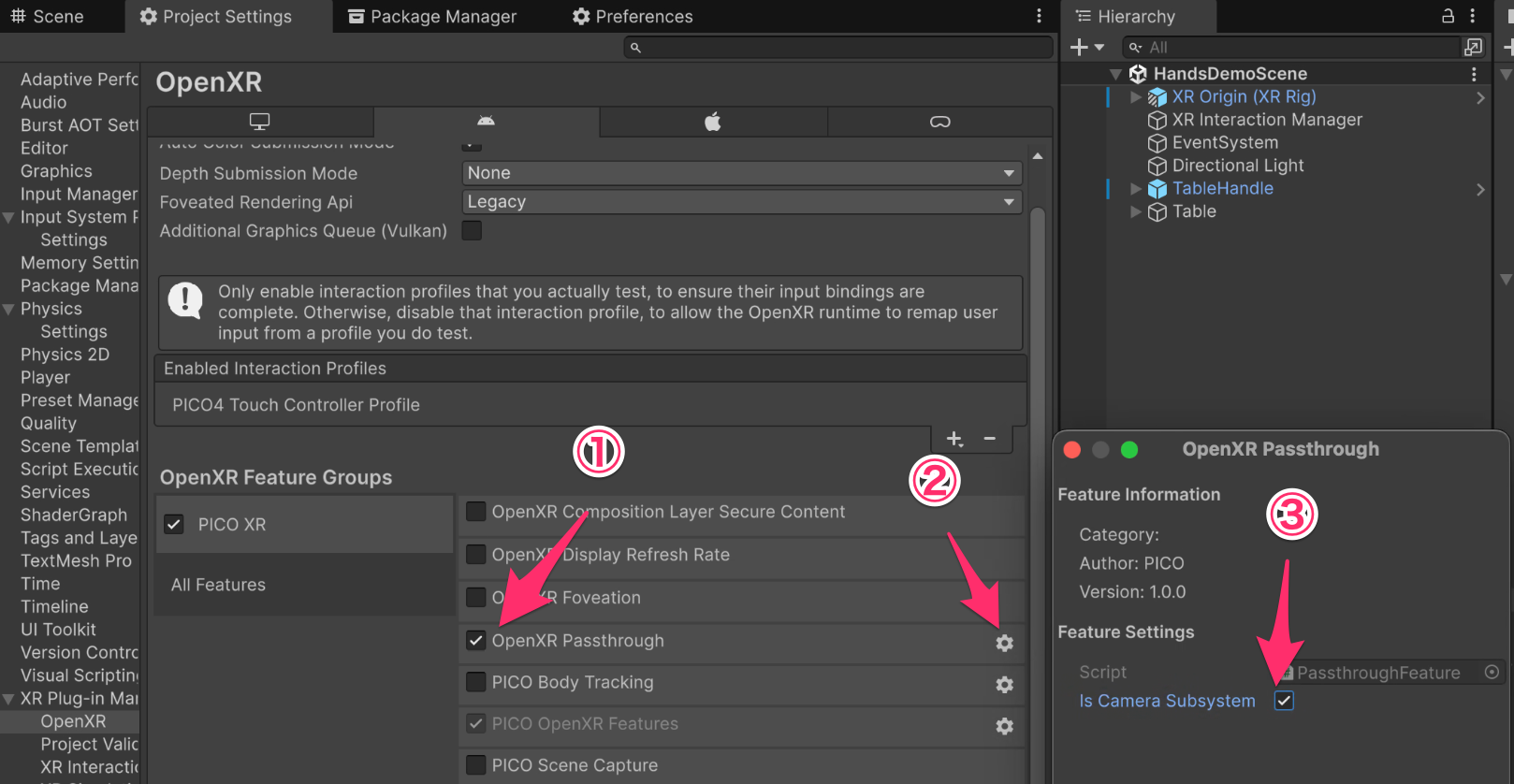Screen dimensions: 1514x784
Task: Expand the TableHandle object
Action: [x=1136, y=188]
